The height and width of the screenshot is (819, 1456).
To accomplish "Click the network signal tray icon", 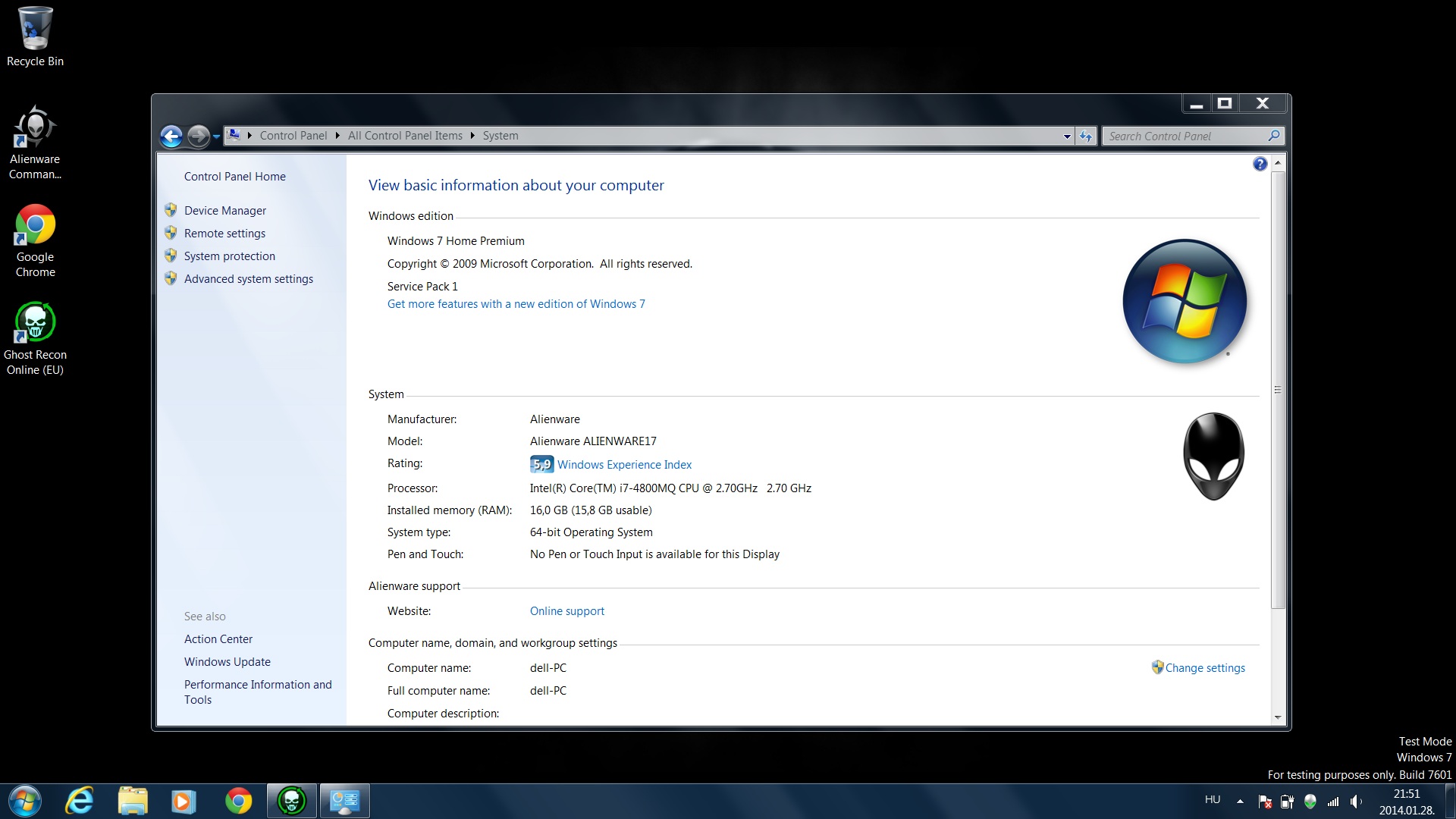I will click(1333, 802).
